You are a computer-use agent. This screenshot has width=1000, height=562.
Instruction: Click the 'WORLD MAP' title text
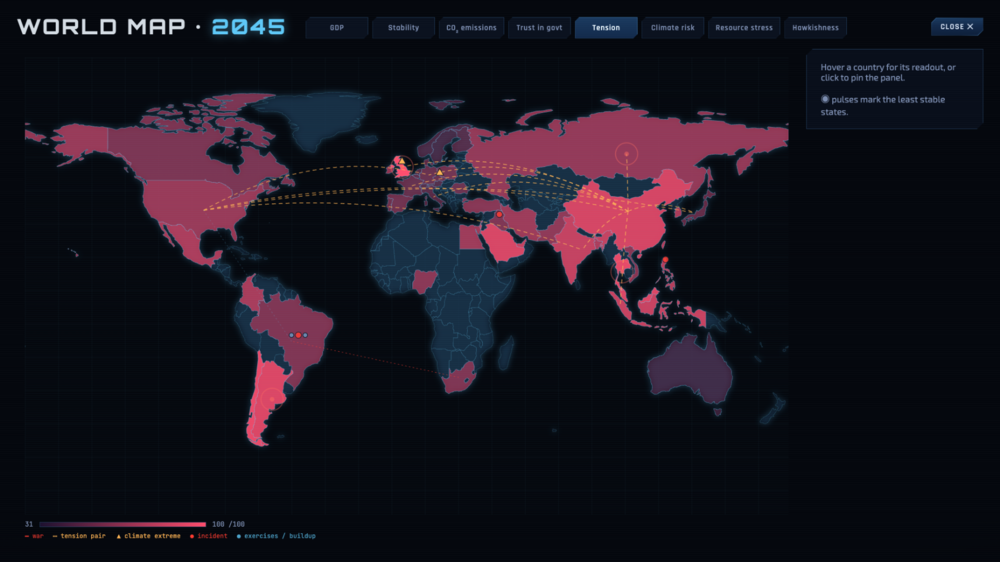pyautogui.click(x=101, y=27)
